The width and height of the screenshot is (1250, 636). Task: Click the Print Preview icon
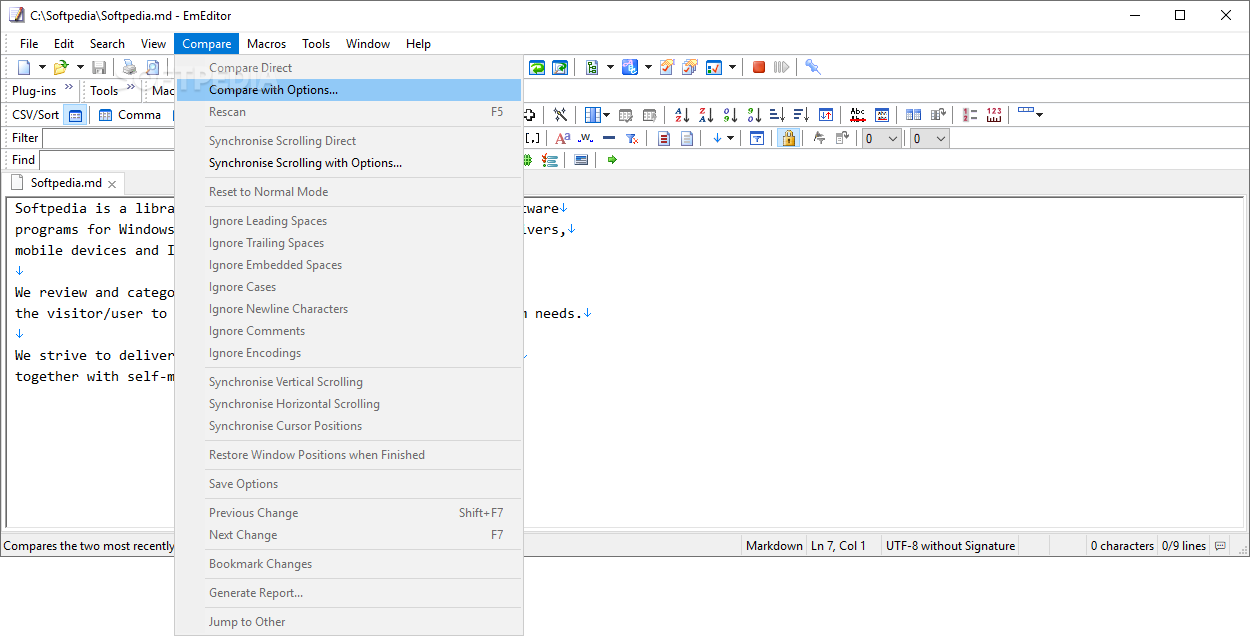tap(152, 67)
